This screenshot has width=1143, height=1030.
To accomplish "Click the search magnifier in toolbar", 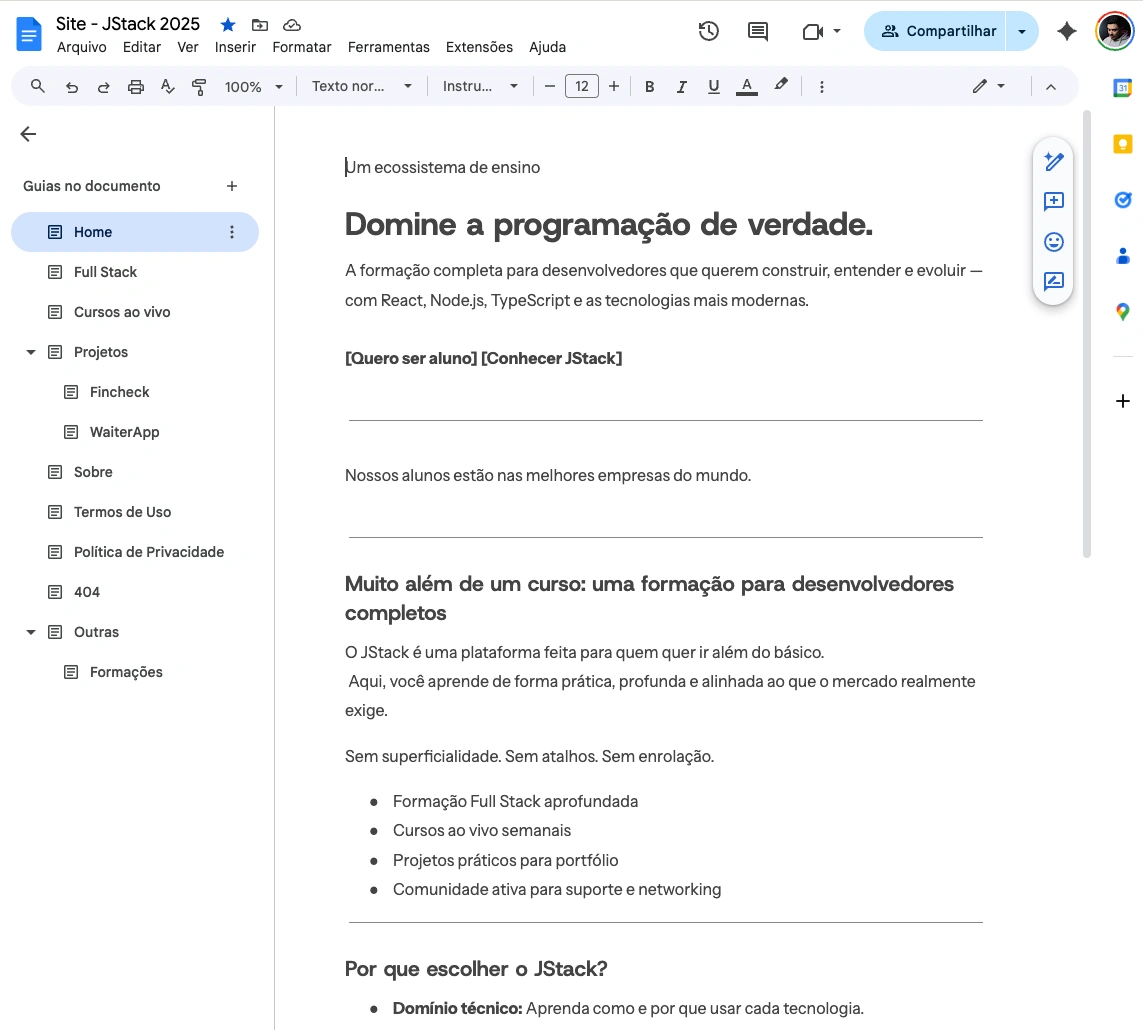I will [x=38, y=86].
